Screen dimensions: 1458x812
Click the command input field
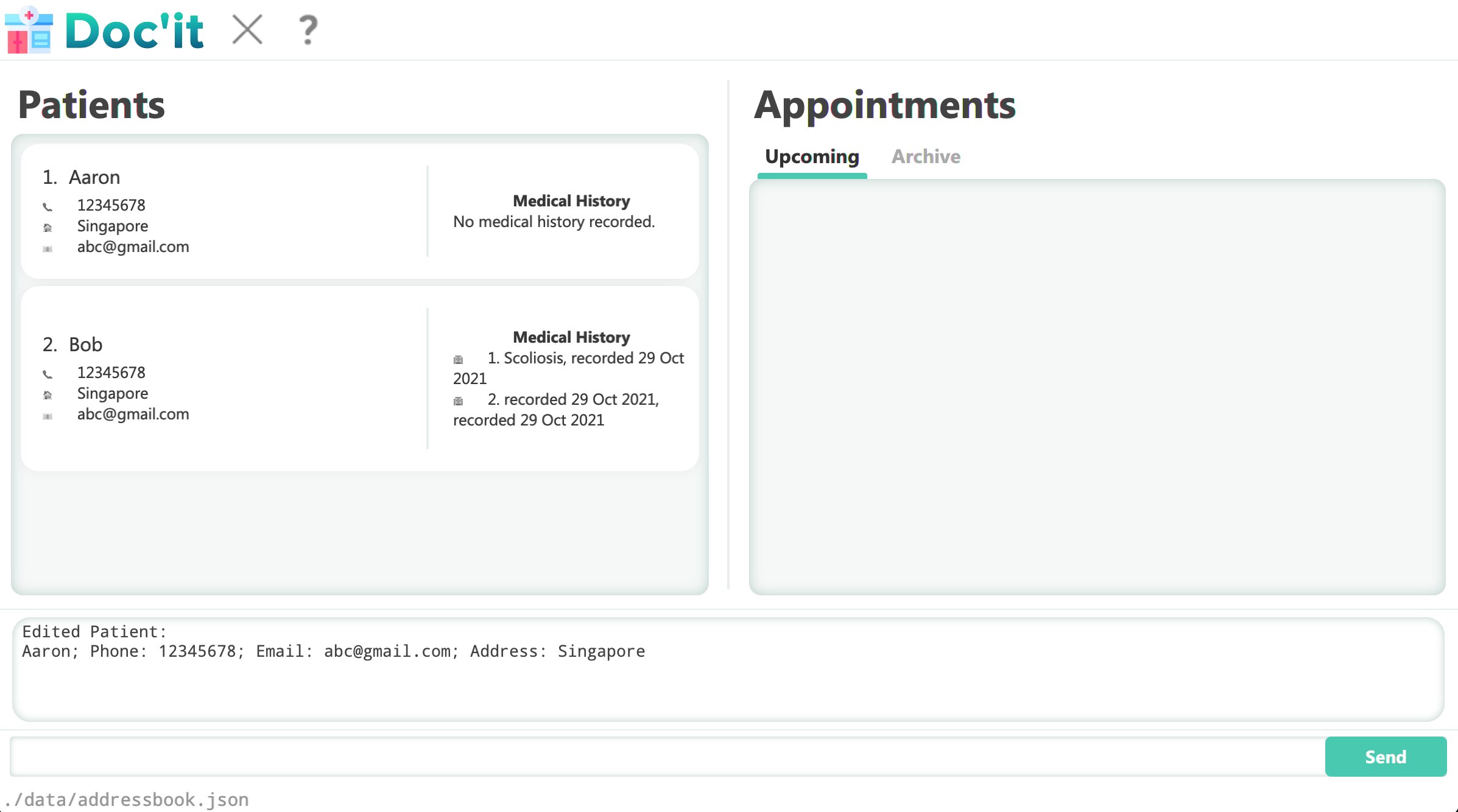click(667, 757)
